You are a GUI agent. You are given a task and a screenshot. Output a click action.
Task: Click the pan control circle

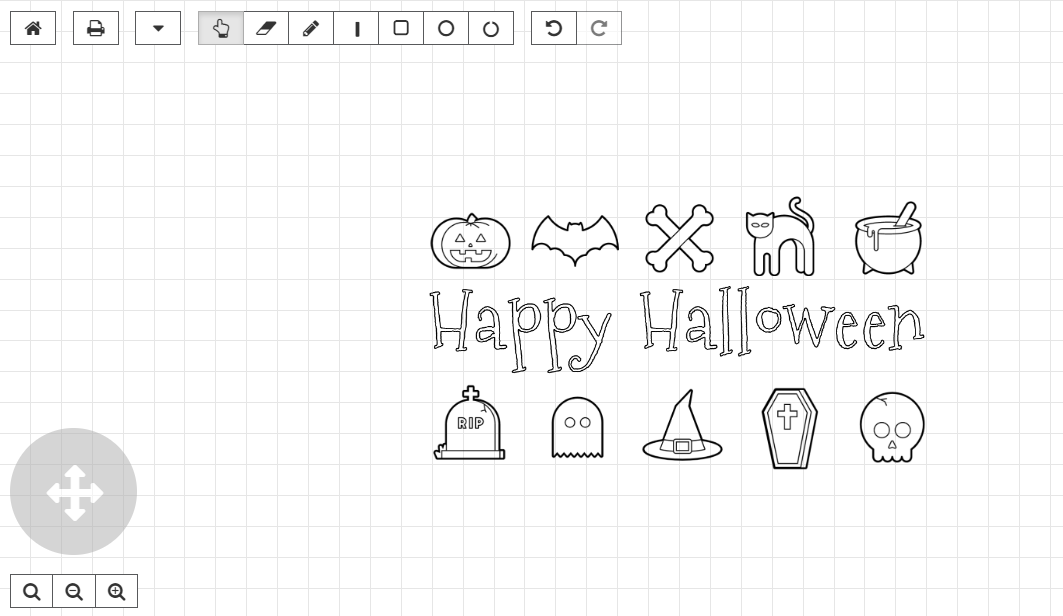pyautogui.click(x=73, y=491)
